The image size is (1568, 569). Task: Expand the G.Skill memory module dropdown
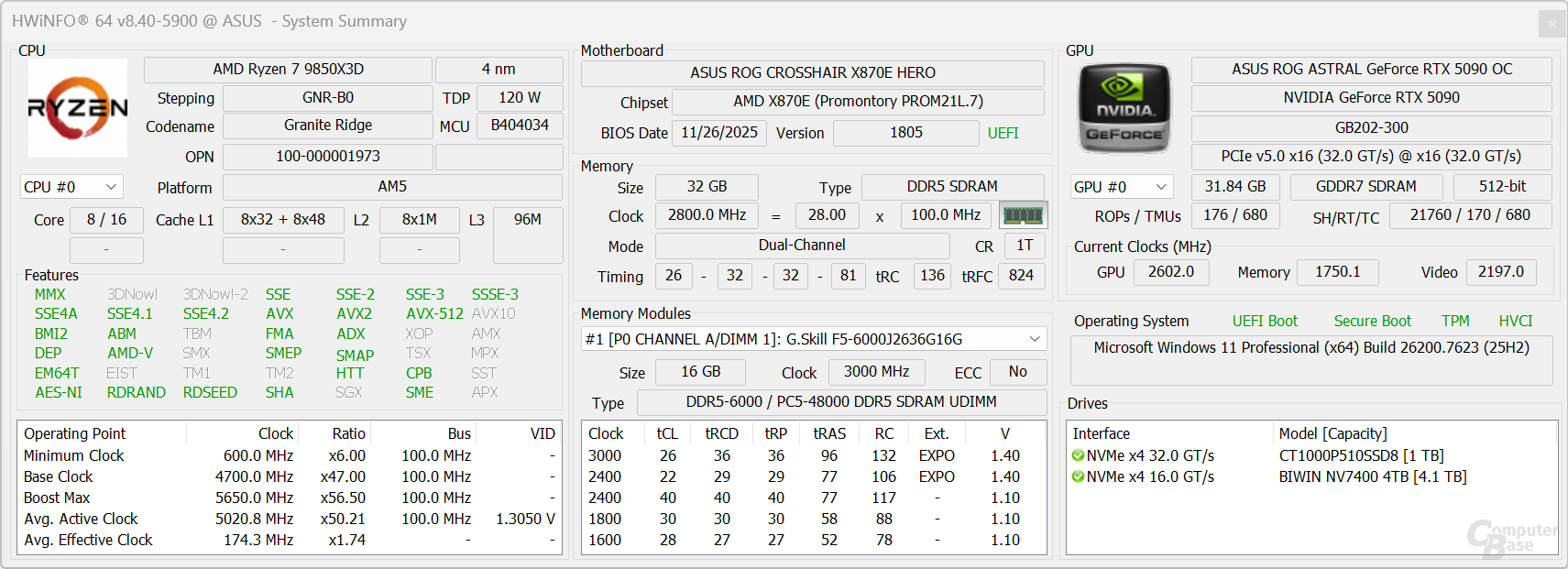tap(1034, 339)
